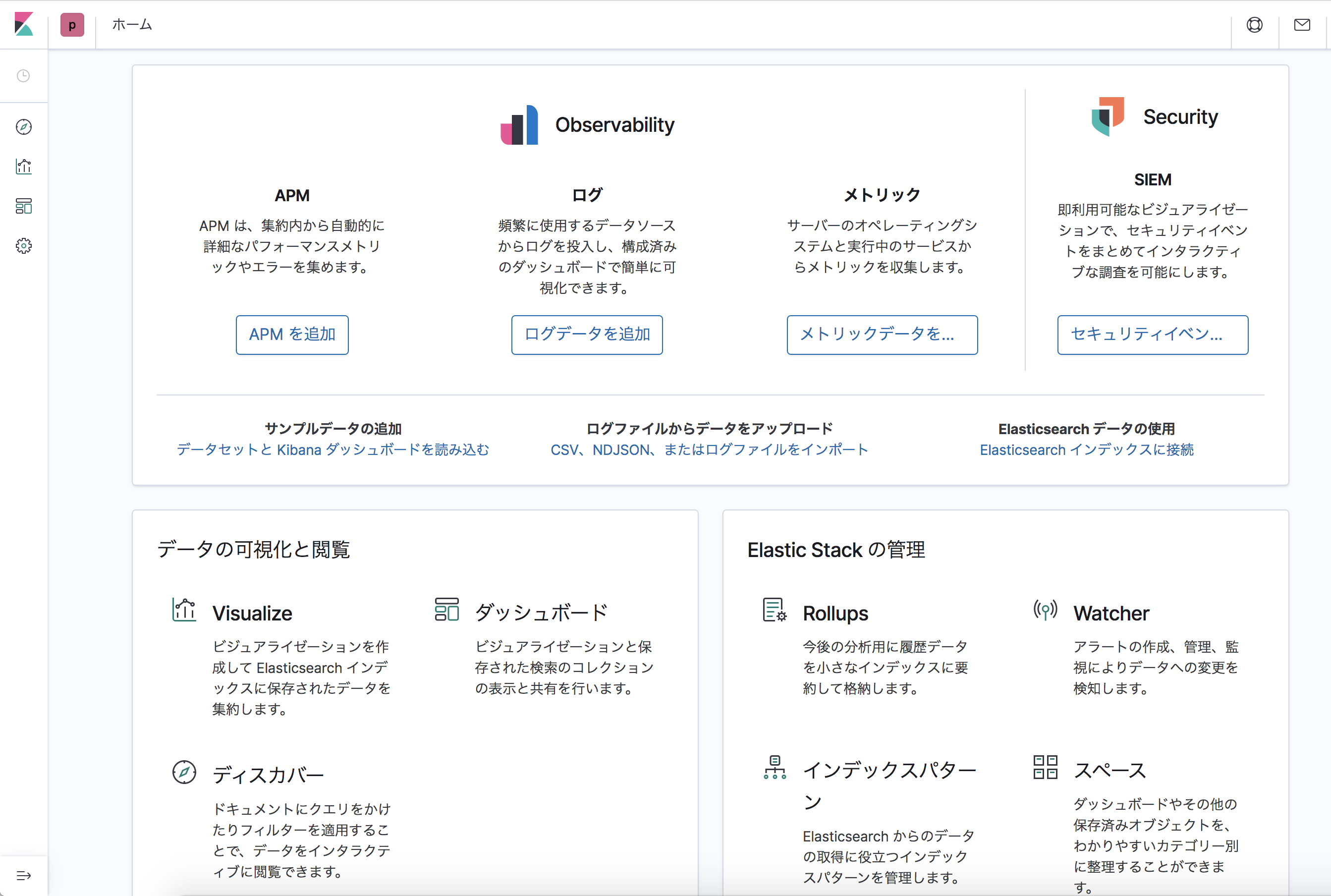Viewport: 1331px width, 896px height.
Task: Click the Kibana logo in top bar
Action: [24, 25]
